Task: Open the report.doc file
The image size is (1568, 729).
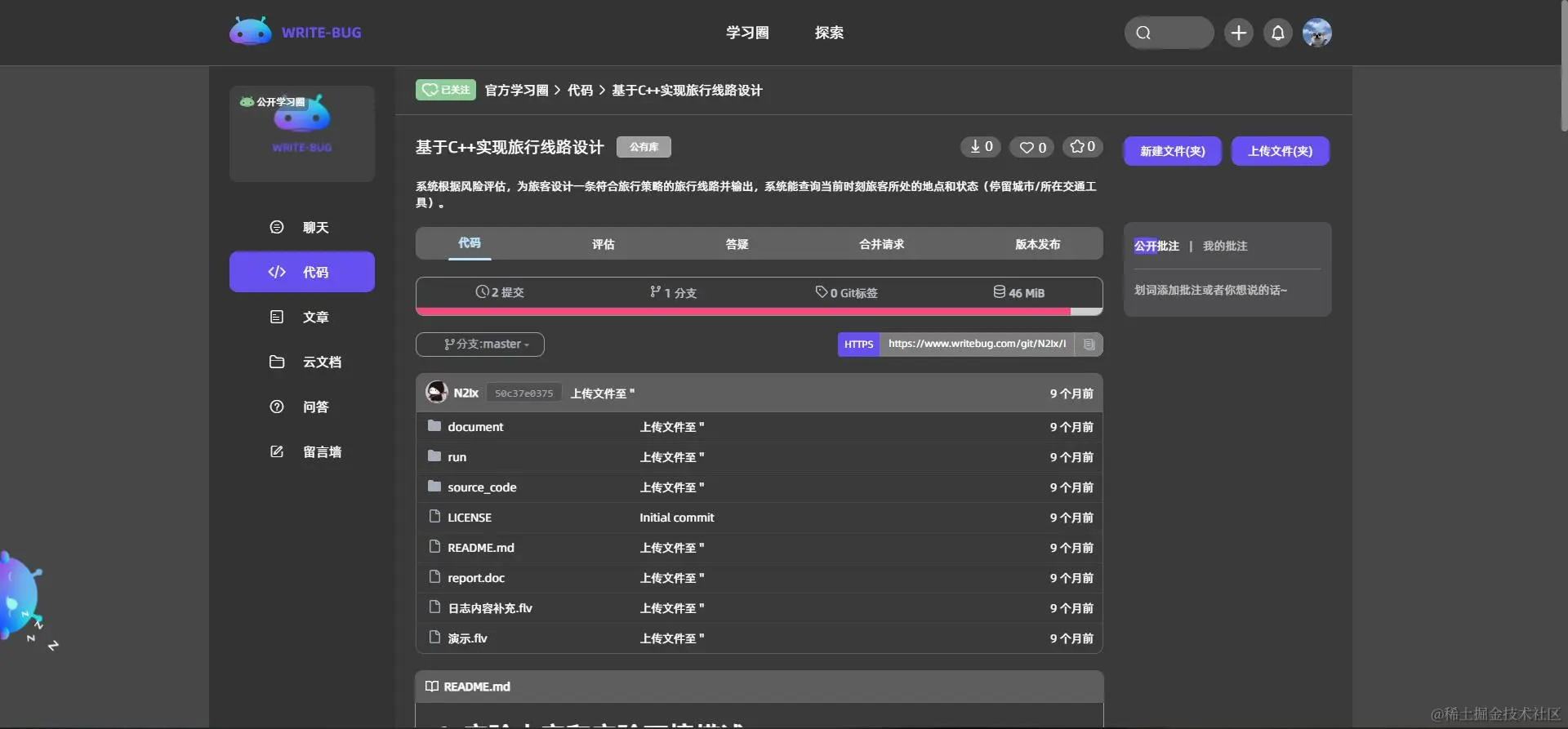Action: [x=476, y=578]
